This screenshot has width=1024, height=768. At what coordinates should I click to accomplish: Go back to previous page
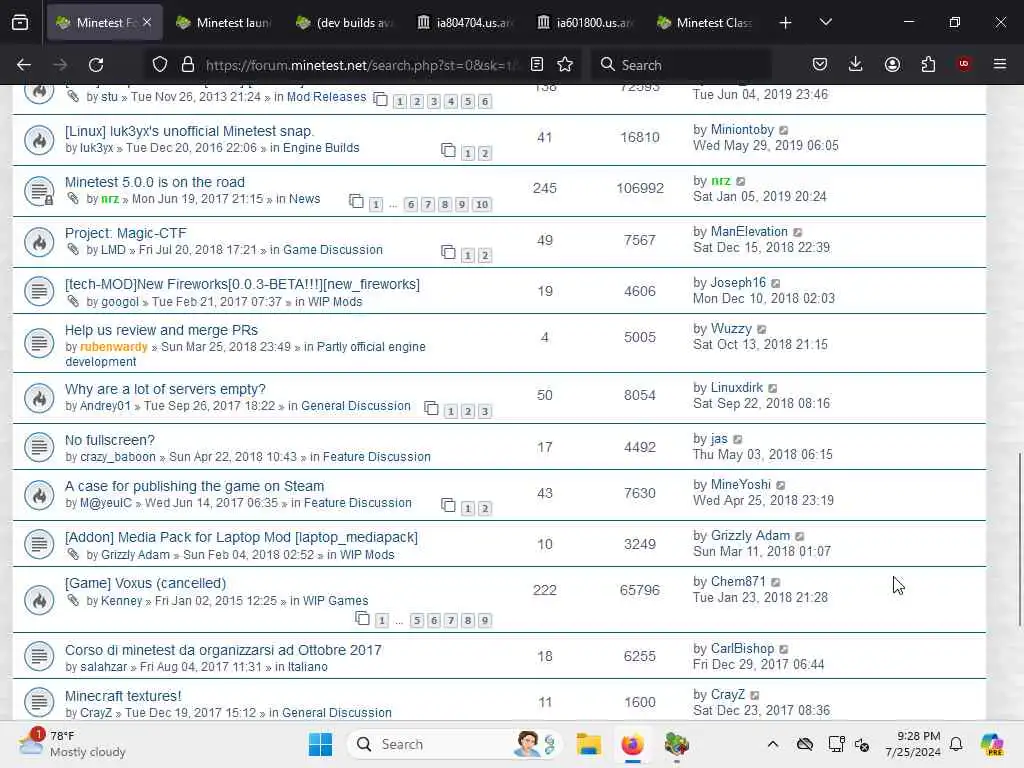24,65
